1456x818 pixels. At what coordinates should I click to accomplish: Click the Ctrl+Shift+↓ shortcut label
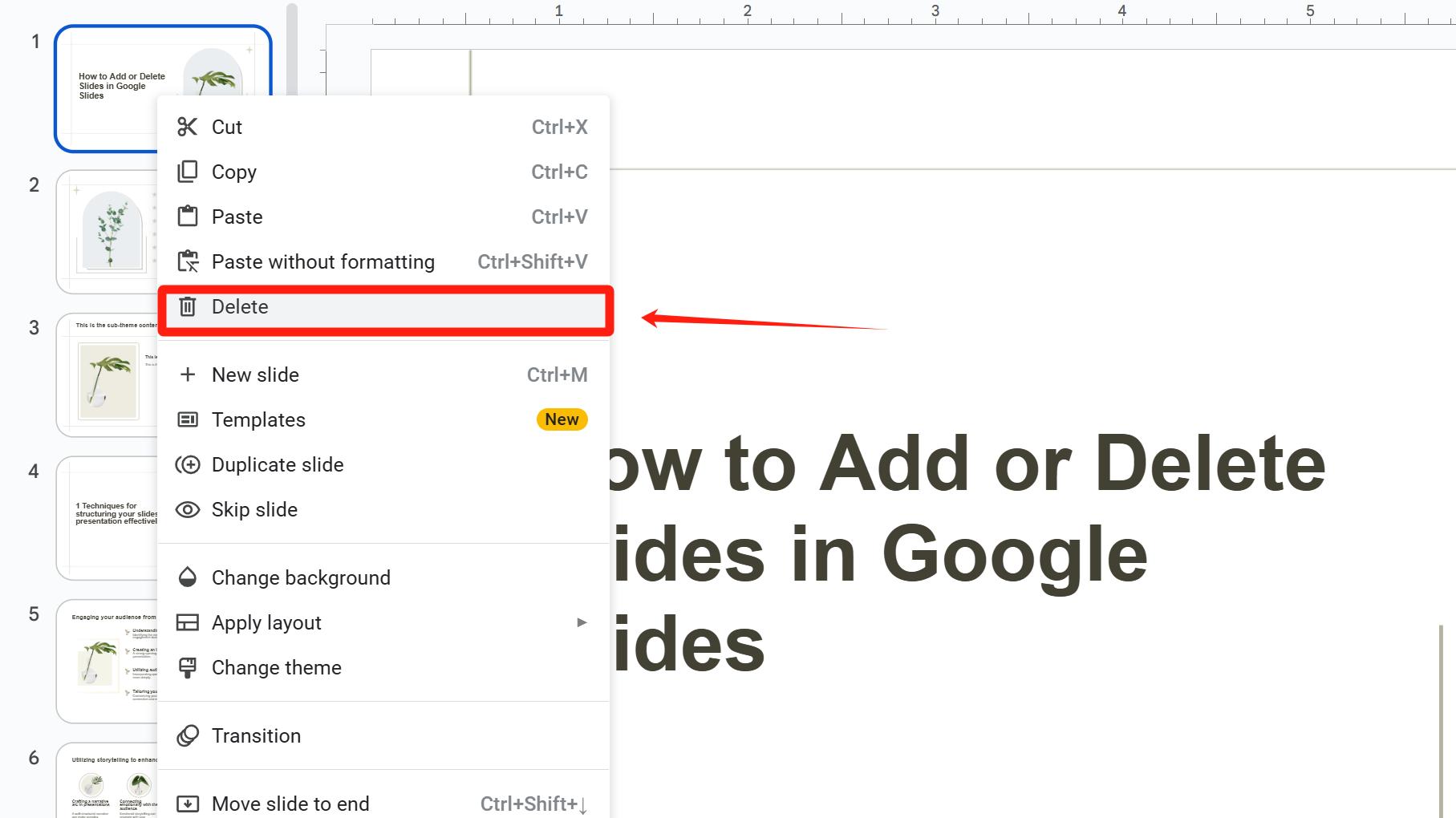click(534, 804)
